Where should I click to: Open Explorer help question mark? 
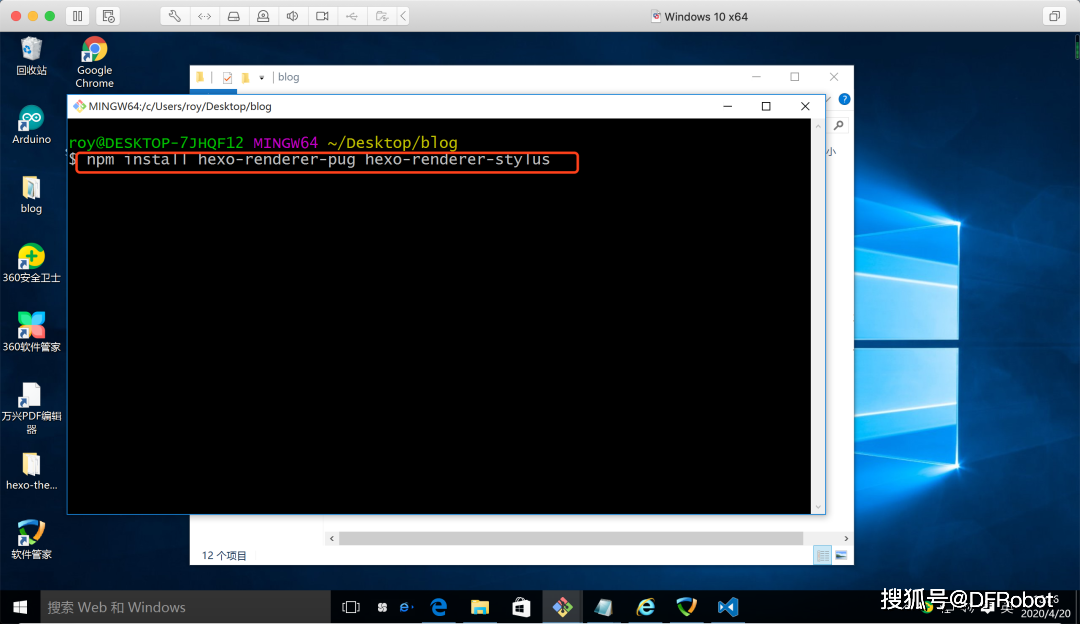pyautogui.click(x=844, y=99)
